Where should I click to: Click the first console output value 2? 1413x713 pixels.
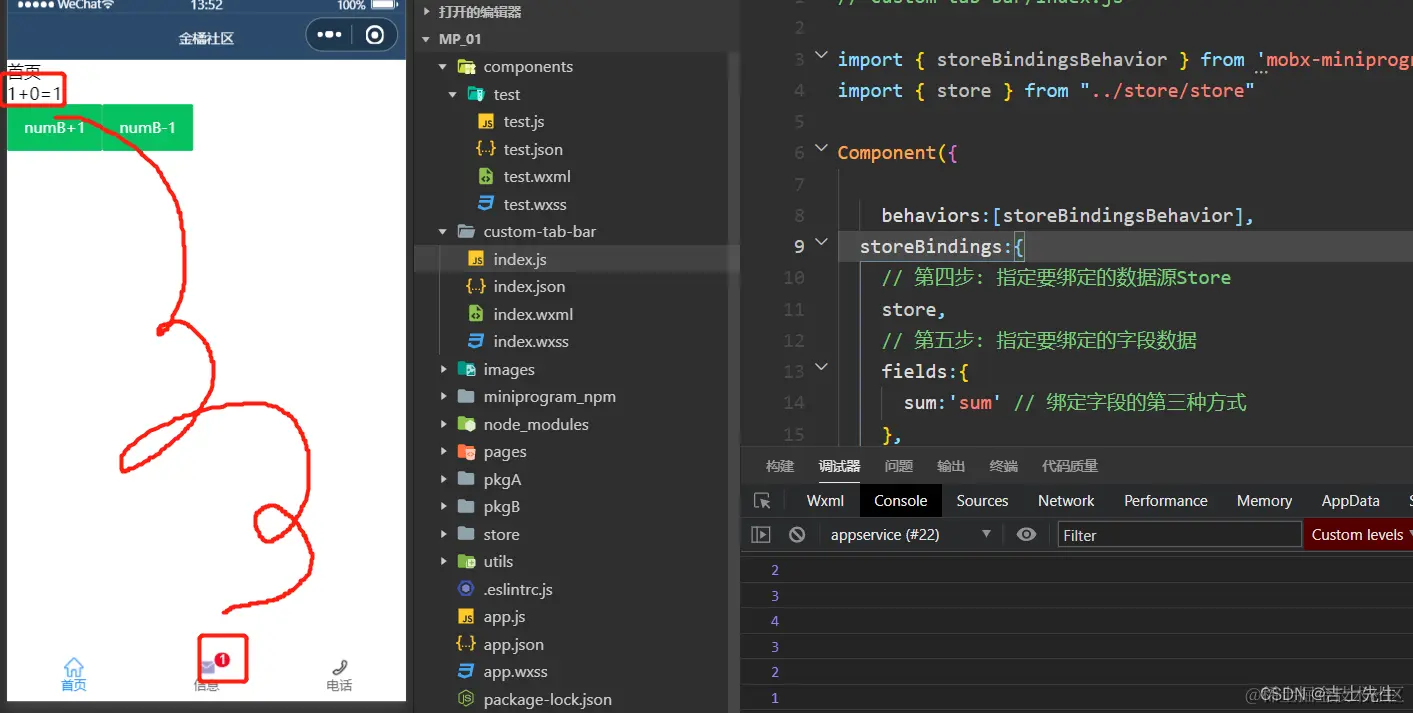775,570
